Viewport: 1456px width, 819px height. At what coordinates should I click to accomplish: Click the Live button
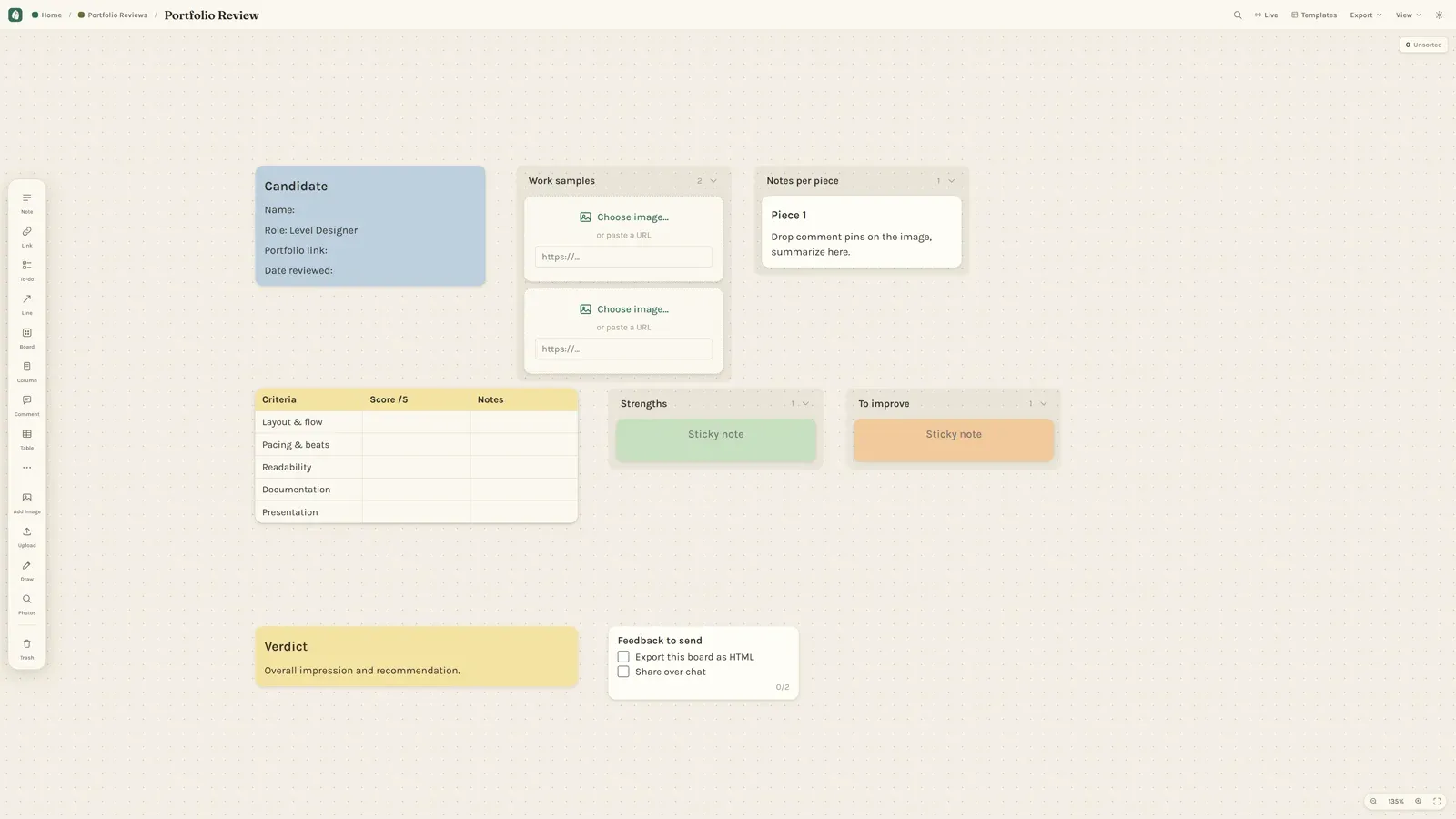[1266, 15]
